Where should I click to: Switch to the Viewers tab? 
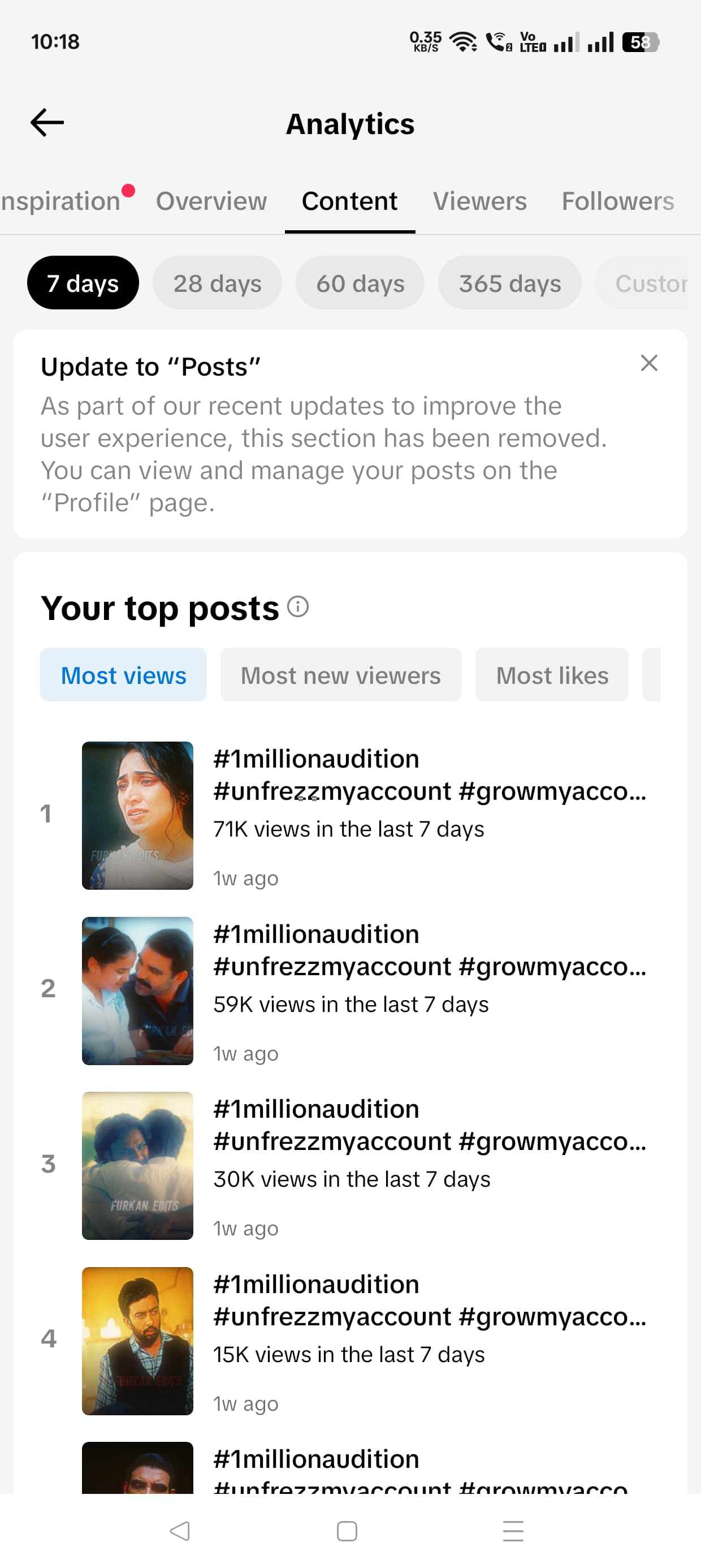point(479,201)
